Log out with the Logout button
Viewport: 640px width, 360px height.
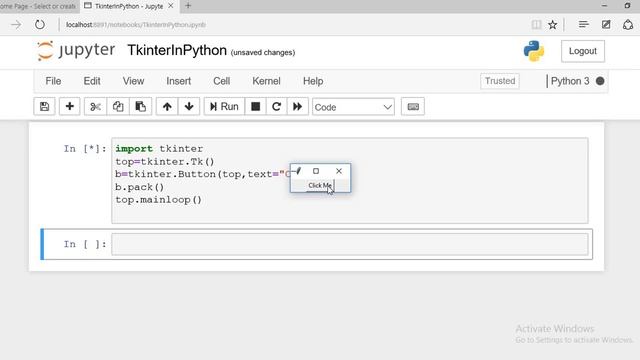583,51
